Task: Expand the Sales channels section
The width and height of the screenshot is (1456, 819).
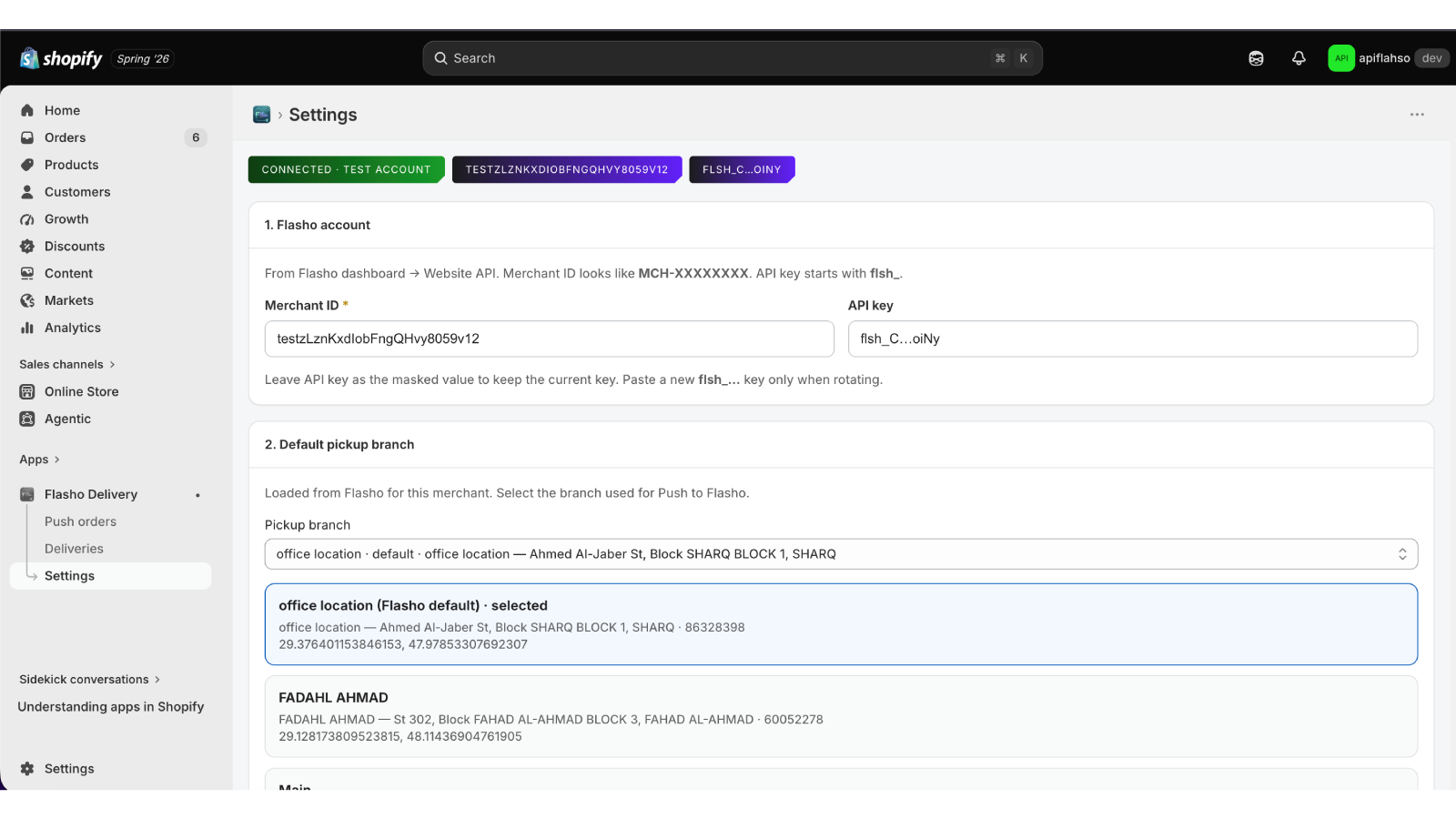Action: [x=67, y=364]
